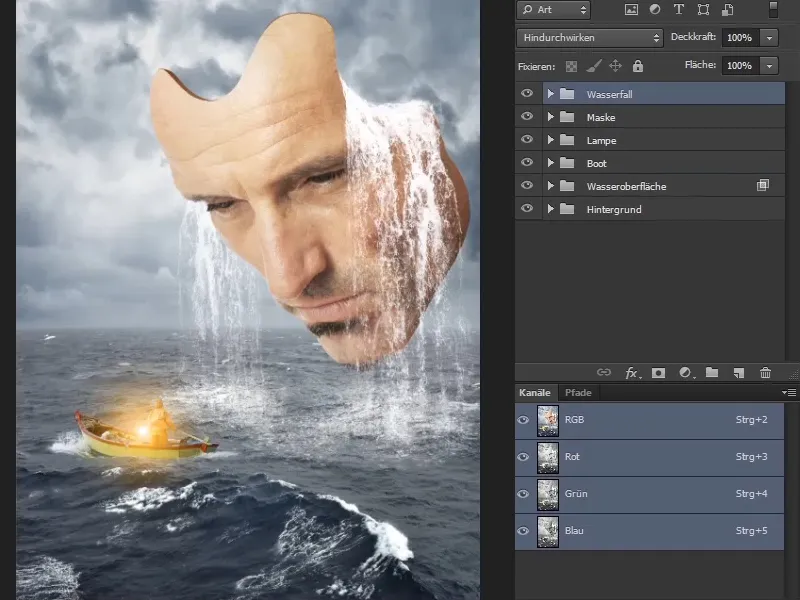Viewport: 800px width, 600px height.
Task: Open the Hindurchwirken blend mode dropdown
Action: pyautogui.click(x=590, y=38)
